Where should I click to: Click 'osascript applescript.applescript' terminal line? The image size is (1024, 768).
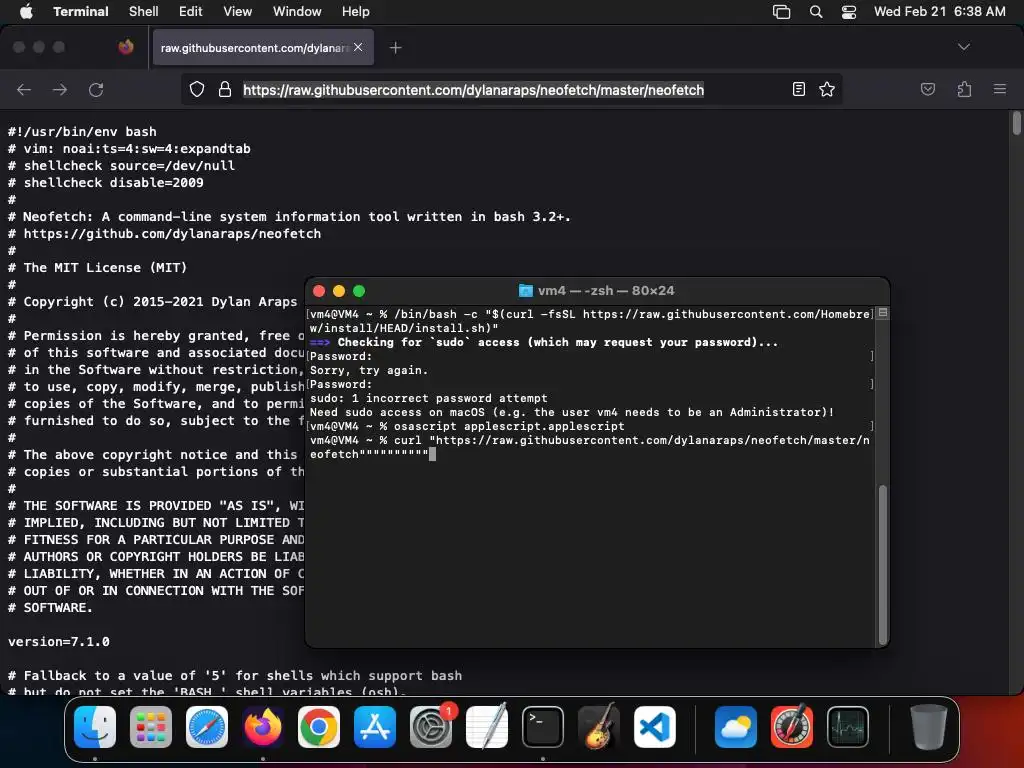coord(467,426)
